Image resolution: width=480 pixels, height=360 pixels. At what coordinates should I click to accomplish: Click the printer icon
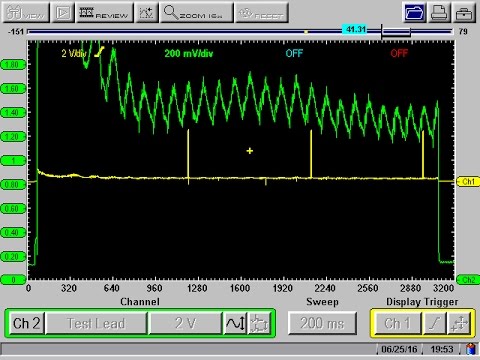(x=439, y=13)
